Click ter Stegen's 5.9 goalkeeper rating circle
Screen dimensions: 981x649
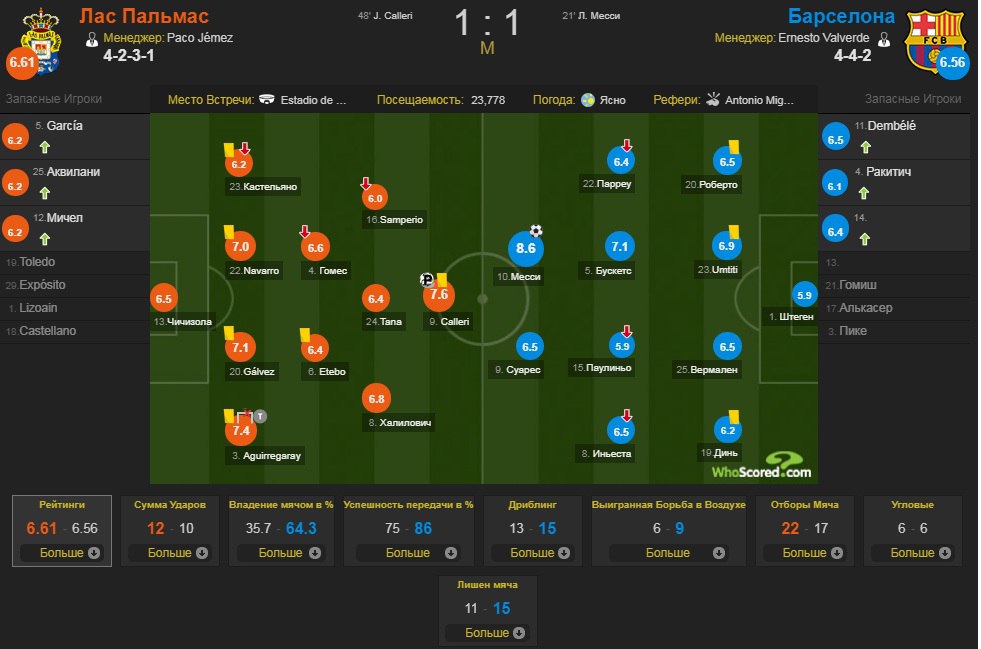pyautogui.click(x=804, y=295)
